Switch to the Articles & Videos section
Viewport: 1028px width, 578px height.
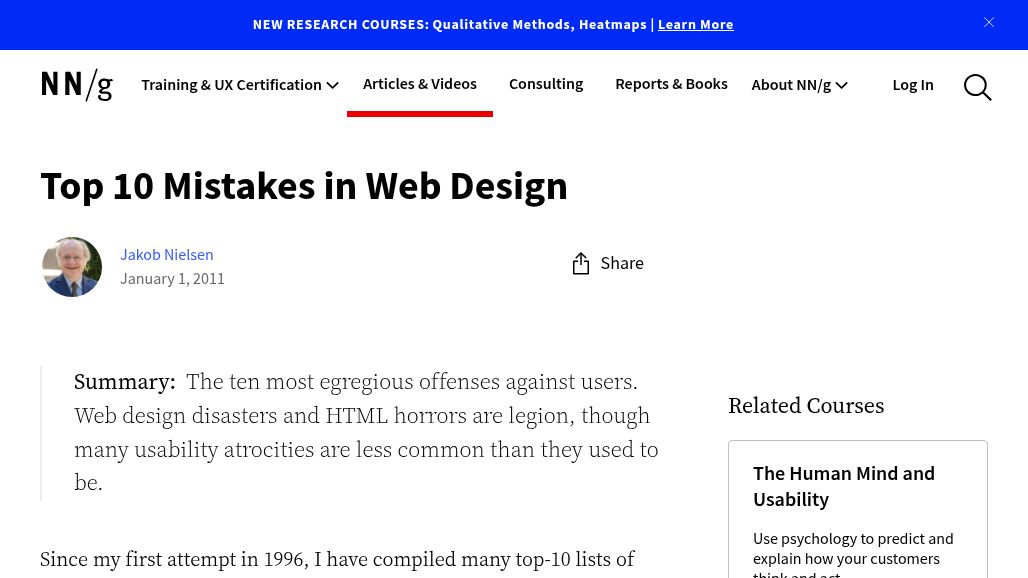click(419, 83)
